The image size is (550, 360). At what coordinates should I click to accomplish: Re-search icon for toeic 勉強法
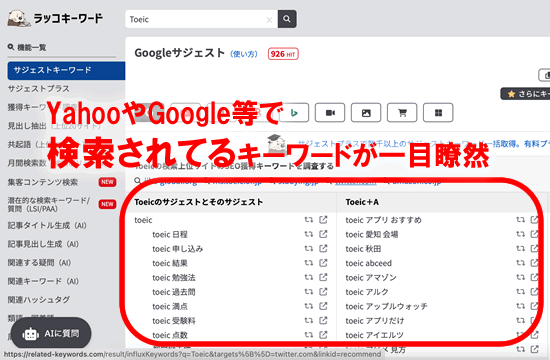coord(309,277)
